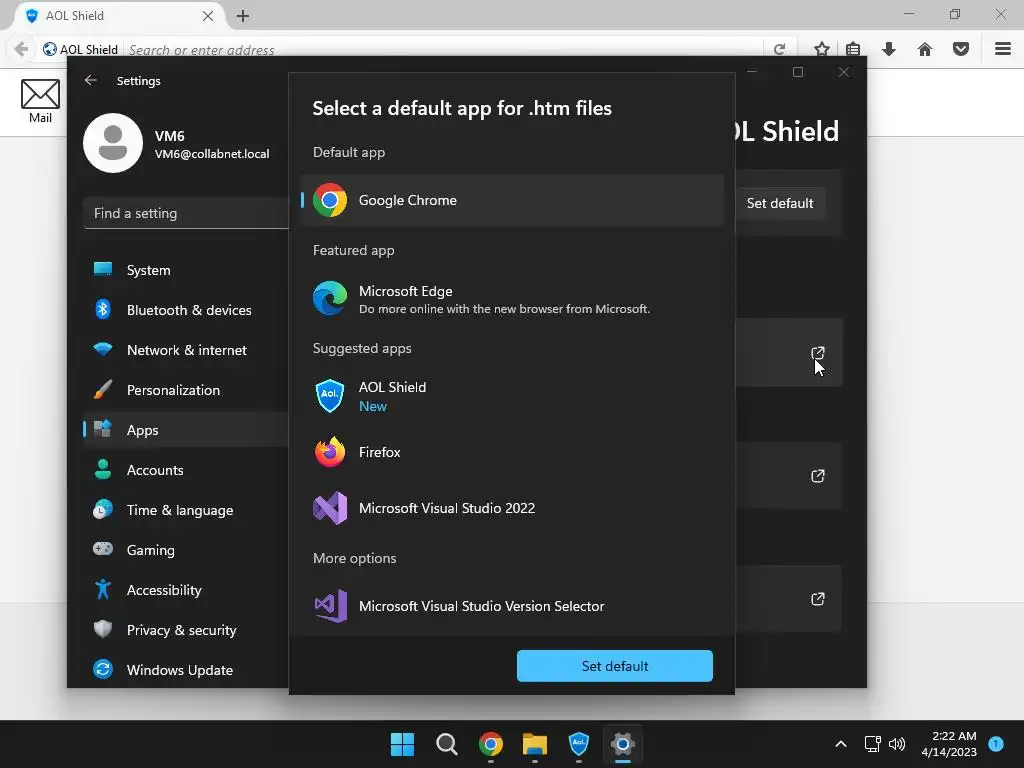Open volume control tray icon
The image size is (1024, 768).
coord(897,744)
